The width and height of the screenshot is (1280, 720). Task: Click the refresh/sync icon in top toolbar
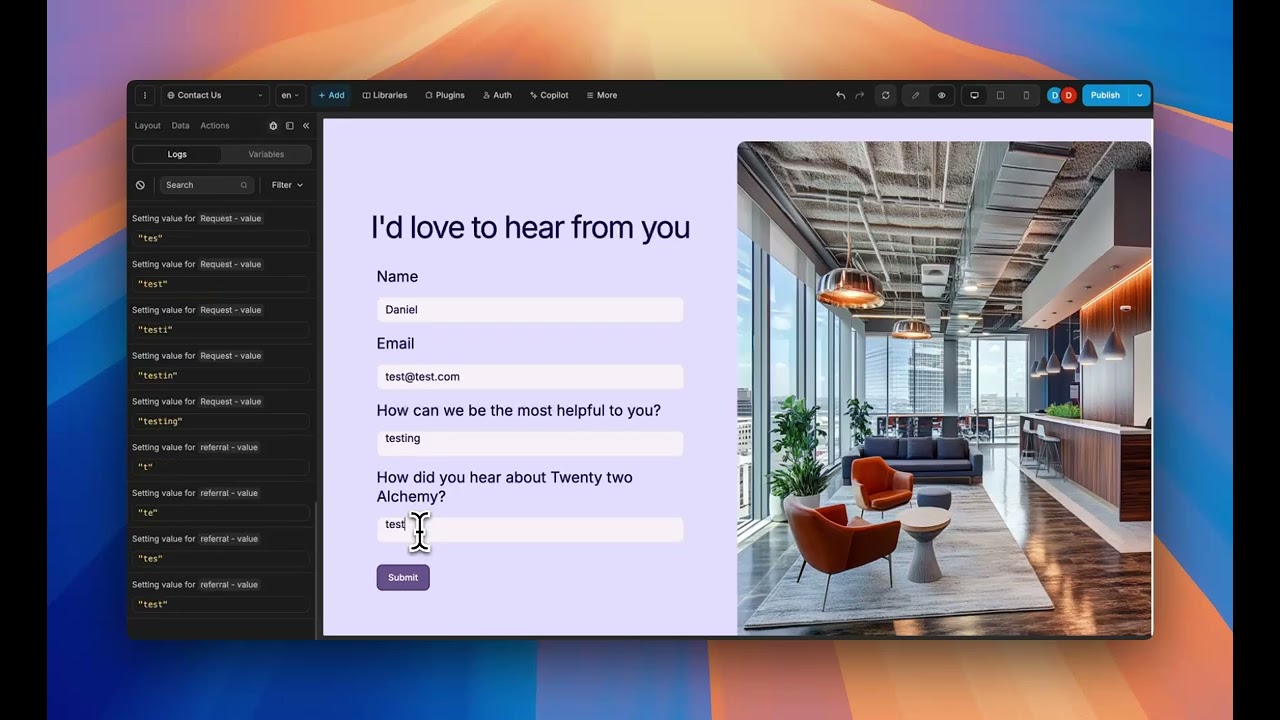pyautogui.click(x=885, y=95)
